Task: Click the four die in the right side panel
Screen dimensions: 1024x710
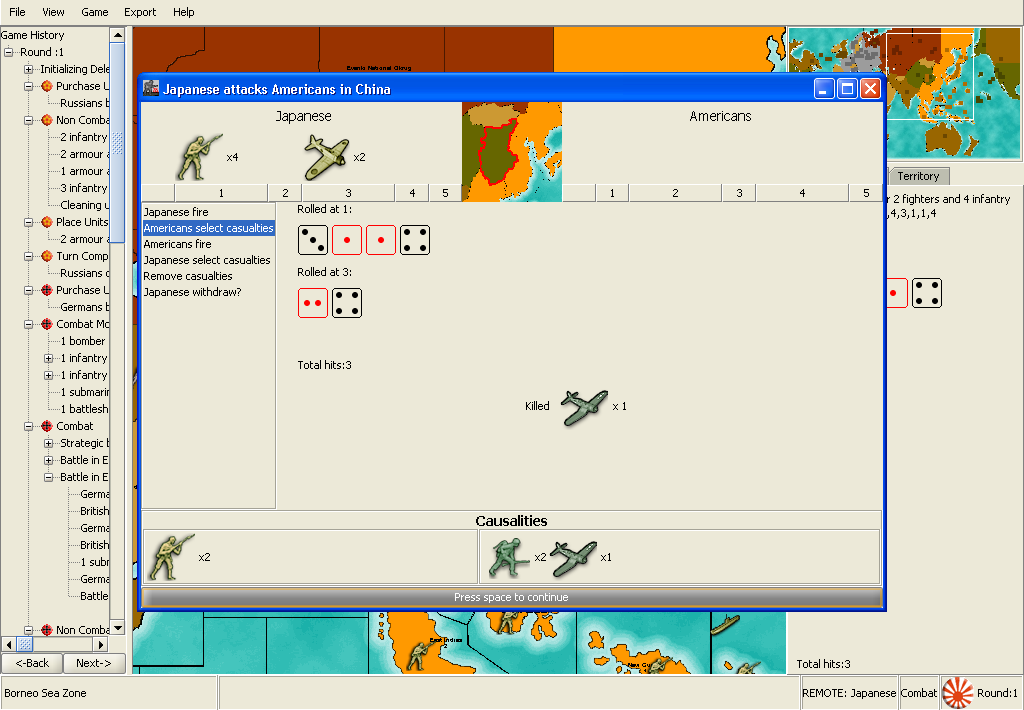Action: (x=927, y=293)
